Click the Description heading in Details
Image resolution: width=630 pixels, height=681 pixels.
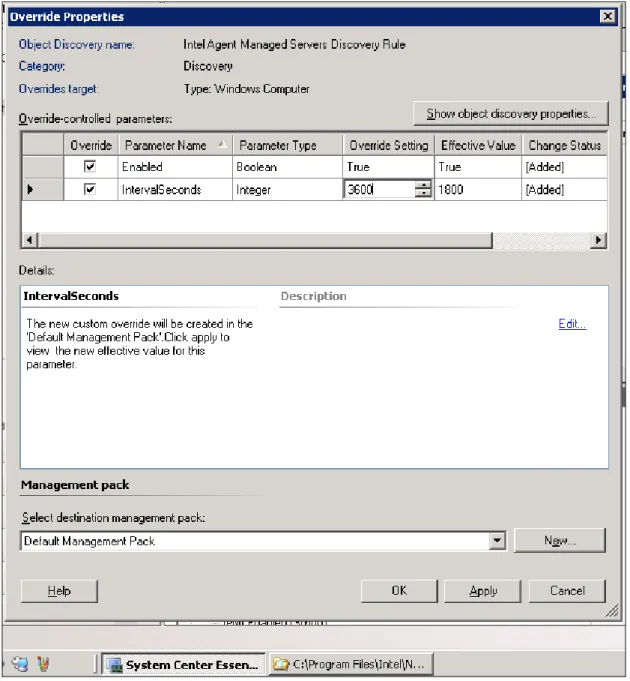[x=313, y=297]
